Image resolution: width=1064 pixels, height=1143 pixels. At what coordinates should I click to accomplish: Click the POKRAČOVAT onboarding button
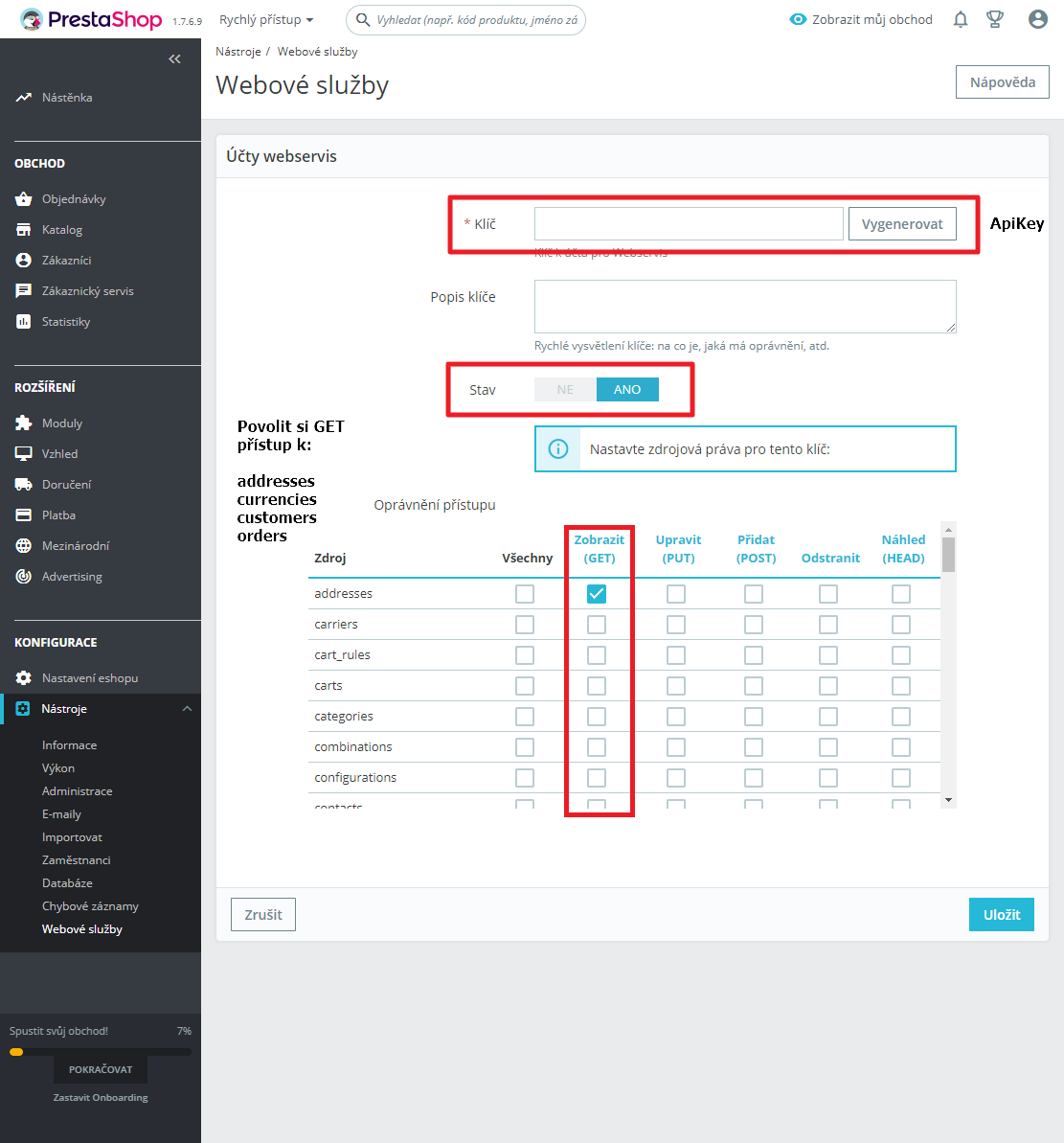click(101, 1069)
